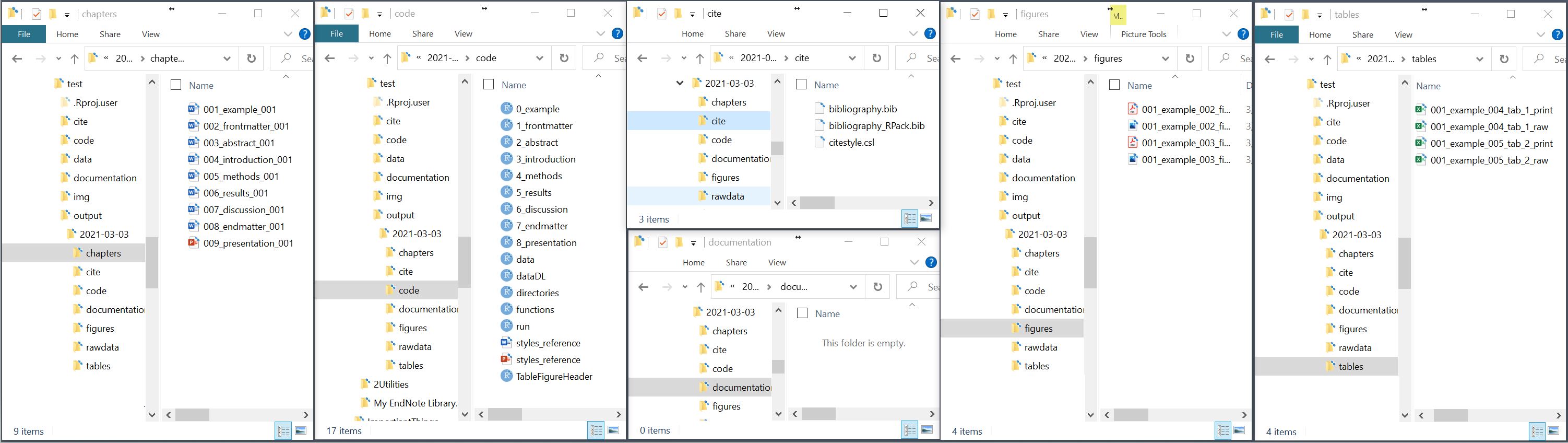Expand the ribbon in figures window
Screen dimensions: 1568x443
[x=1227, y=34]
